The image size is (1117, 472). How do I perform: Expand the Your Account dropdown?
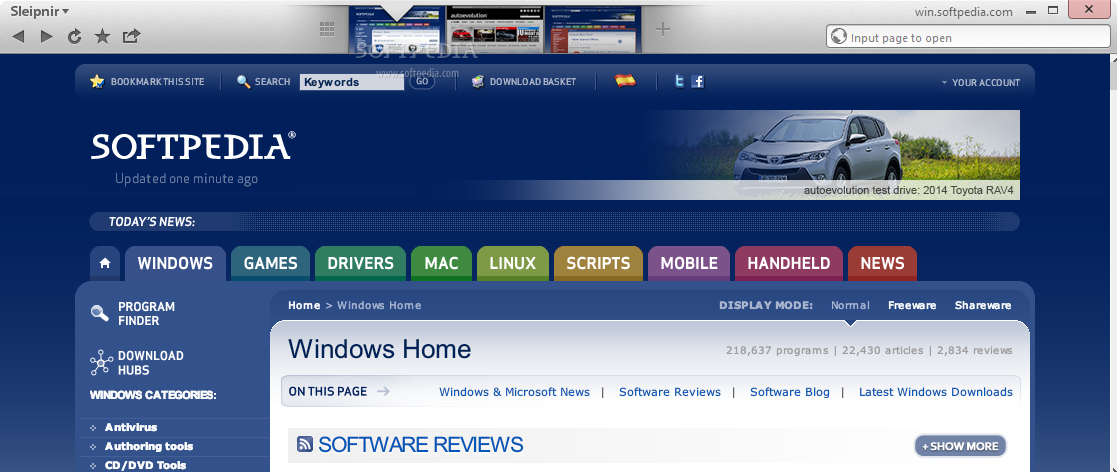tap(980, 83)
